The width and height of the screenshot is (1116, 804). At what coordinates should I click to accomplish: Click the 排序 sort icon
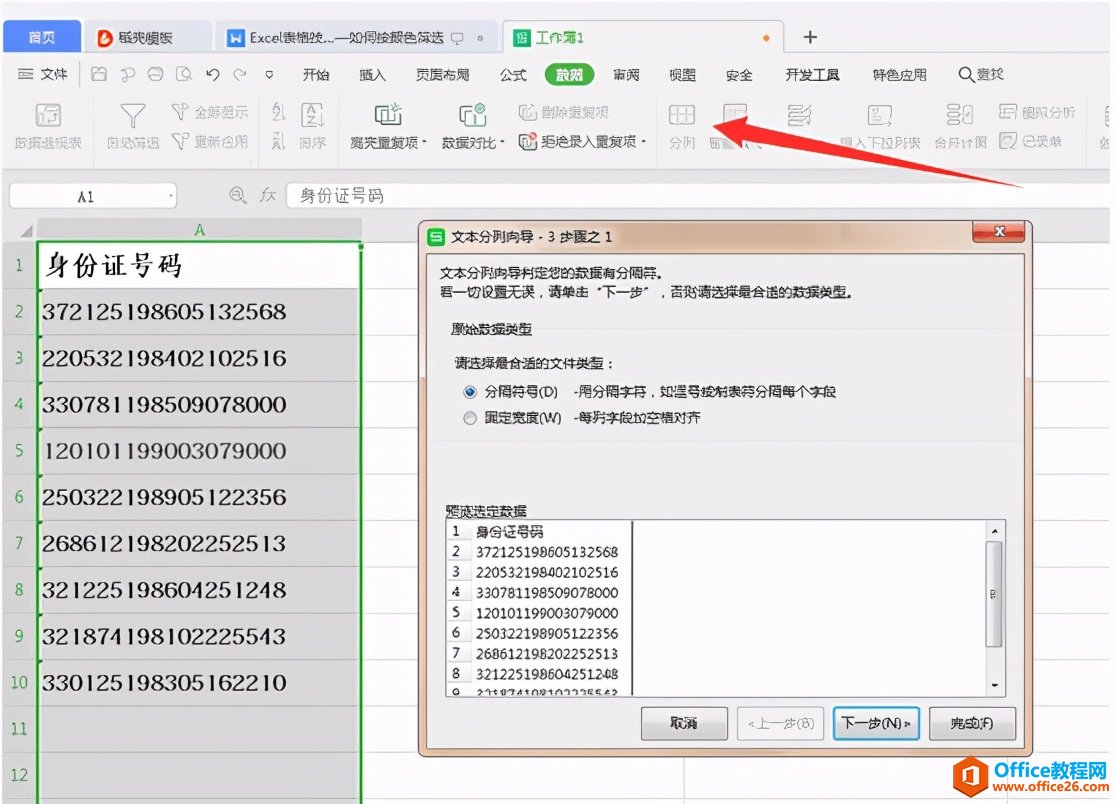(x=313, y=116)
